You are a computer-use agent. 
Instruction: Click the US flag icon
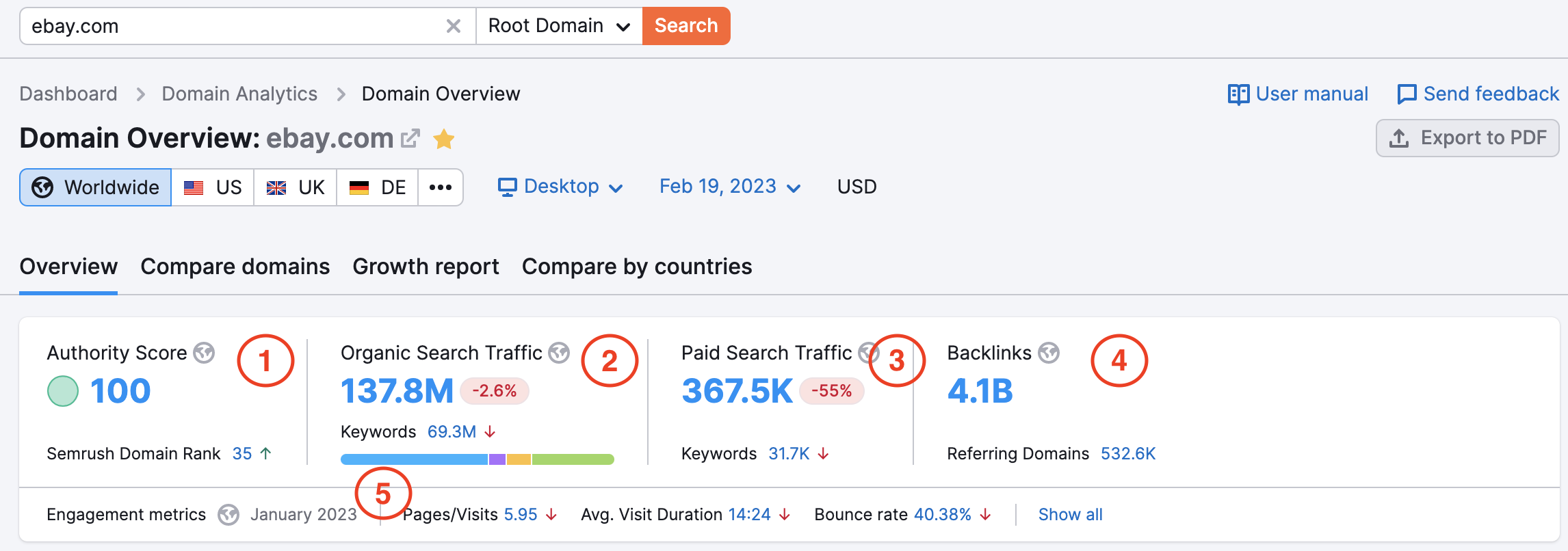coord(194,187)
